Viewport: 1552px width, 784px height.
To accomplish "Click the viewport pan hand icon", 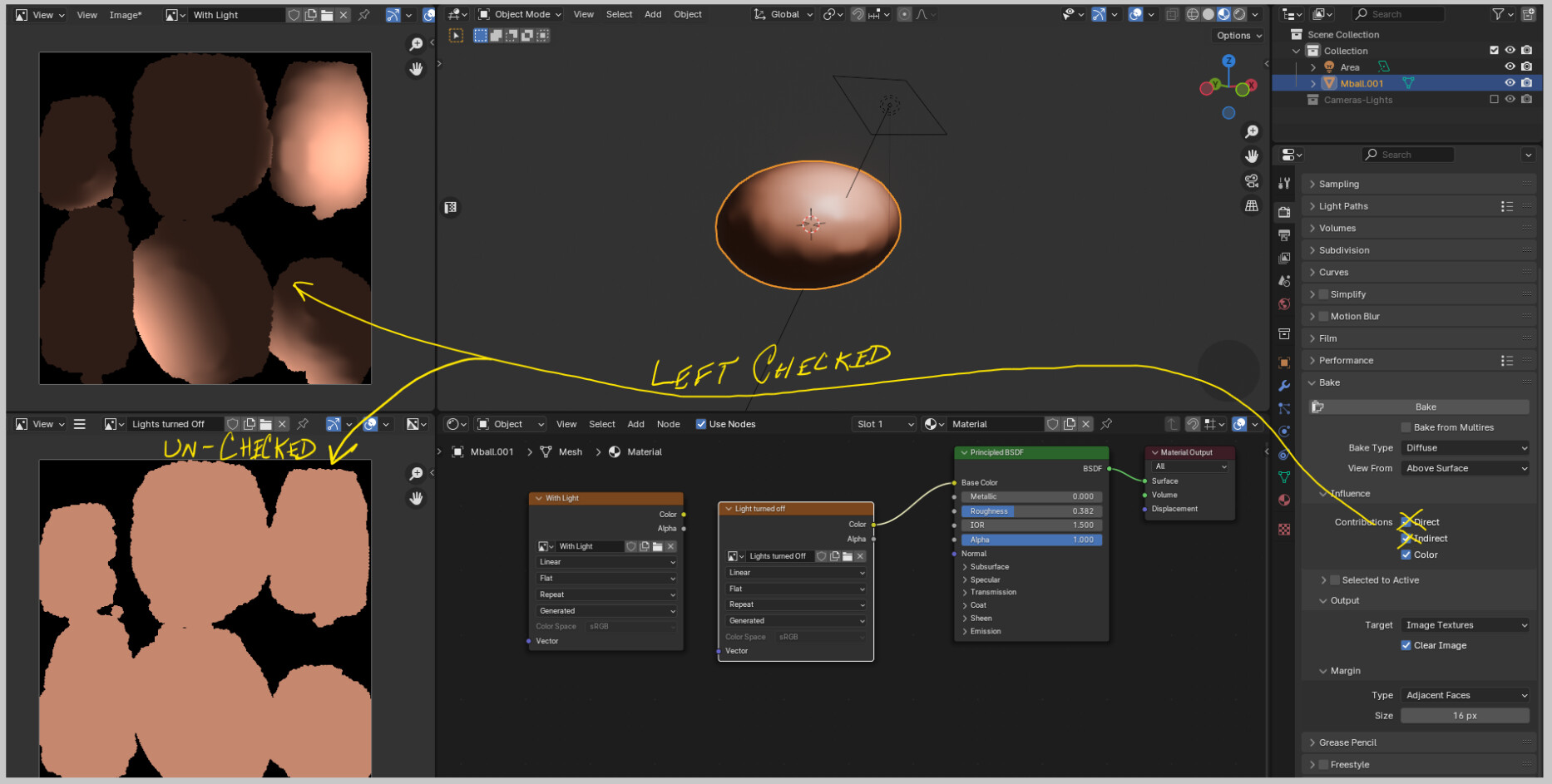I will click(x=1252, y=156).
